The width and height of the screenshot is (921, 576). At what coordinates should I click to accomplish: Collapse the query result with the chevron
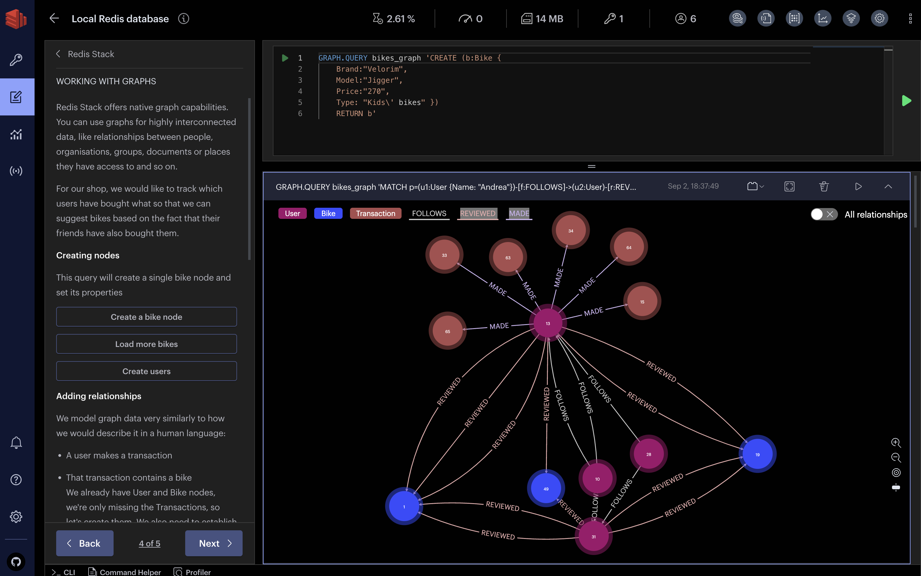[x=888, y=187]
